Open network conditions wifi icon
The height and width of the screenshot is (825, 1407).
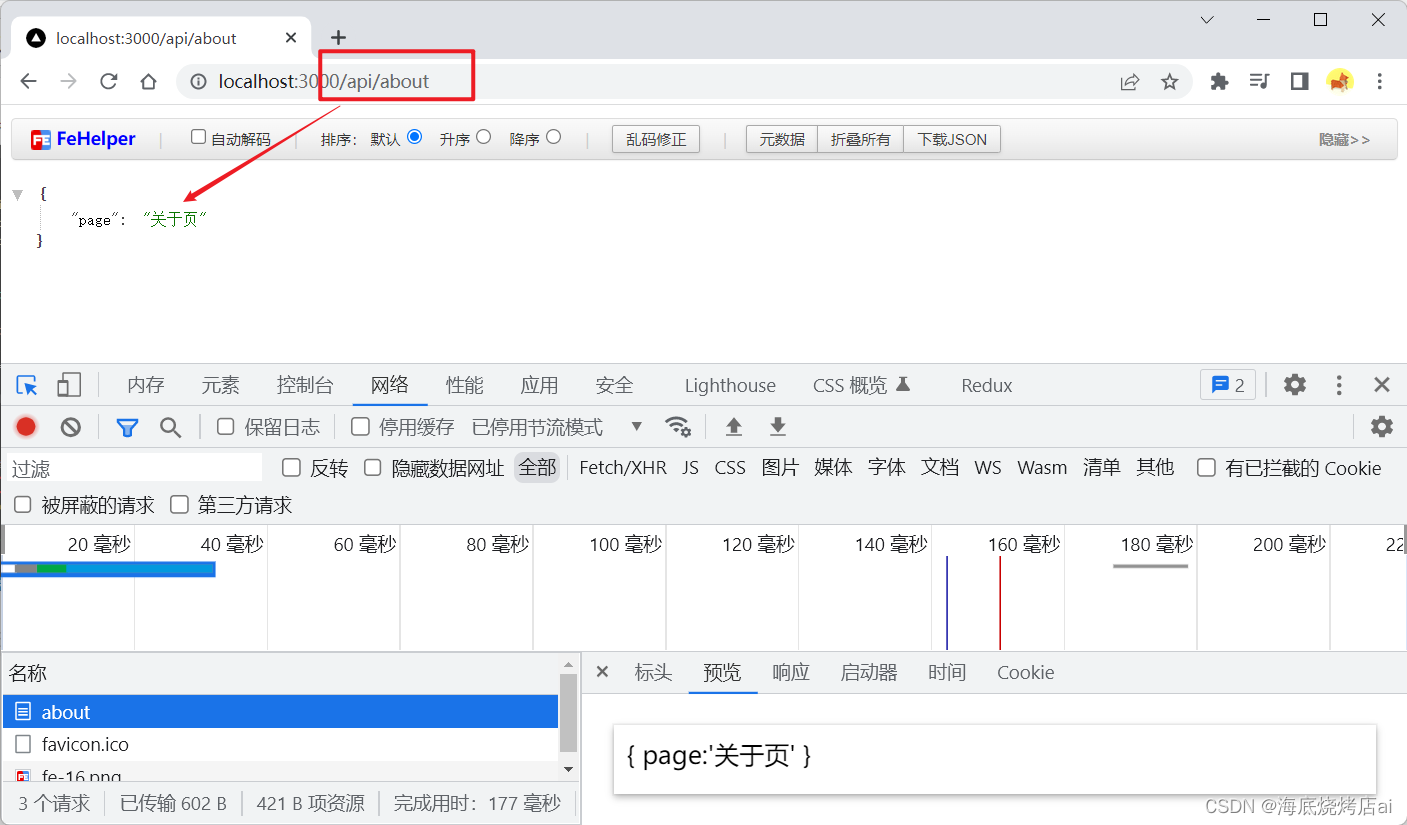[678, 427]
